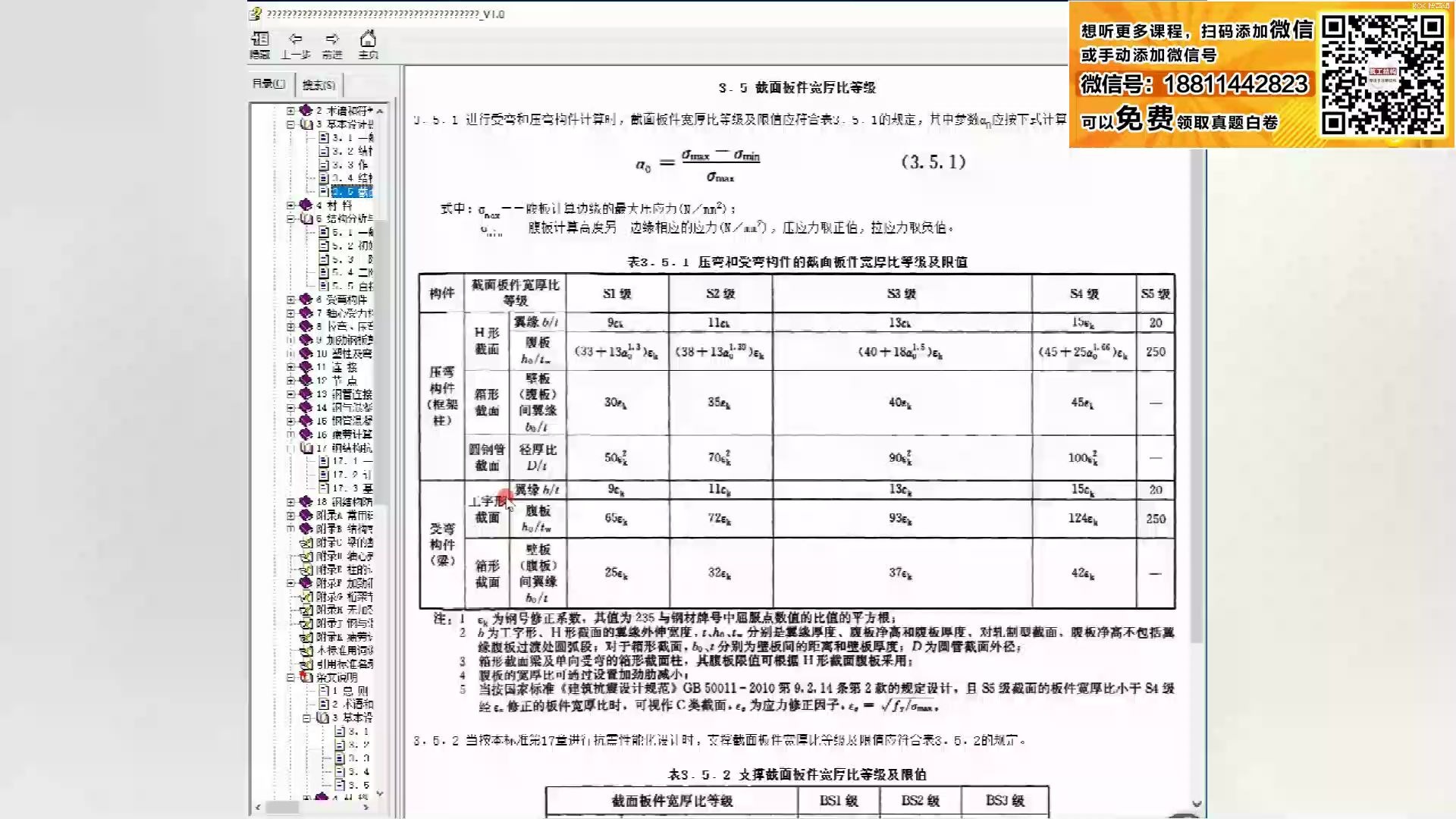This screenshot has width=1456, height=819.
Task: Click the book icon for chapter 9
Action: [x=306, y=340]
